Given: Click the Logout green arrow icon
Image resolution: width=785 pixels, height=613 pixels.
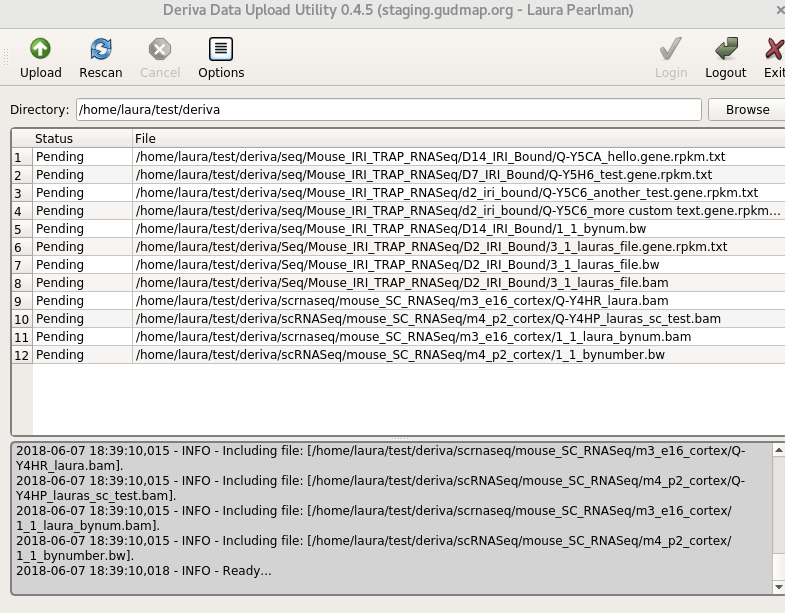Looking at the screenshot, I should [x=726, y=49].
